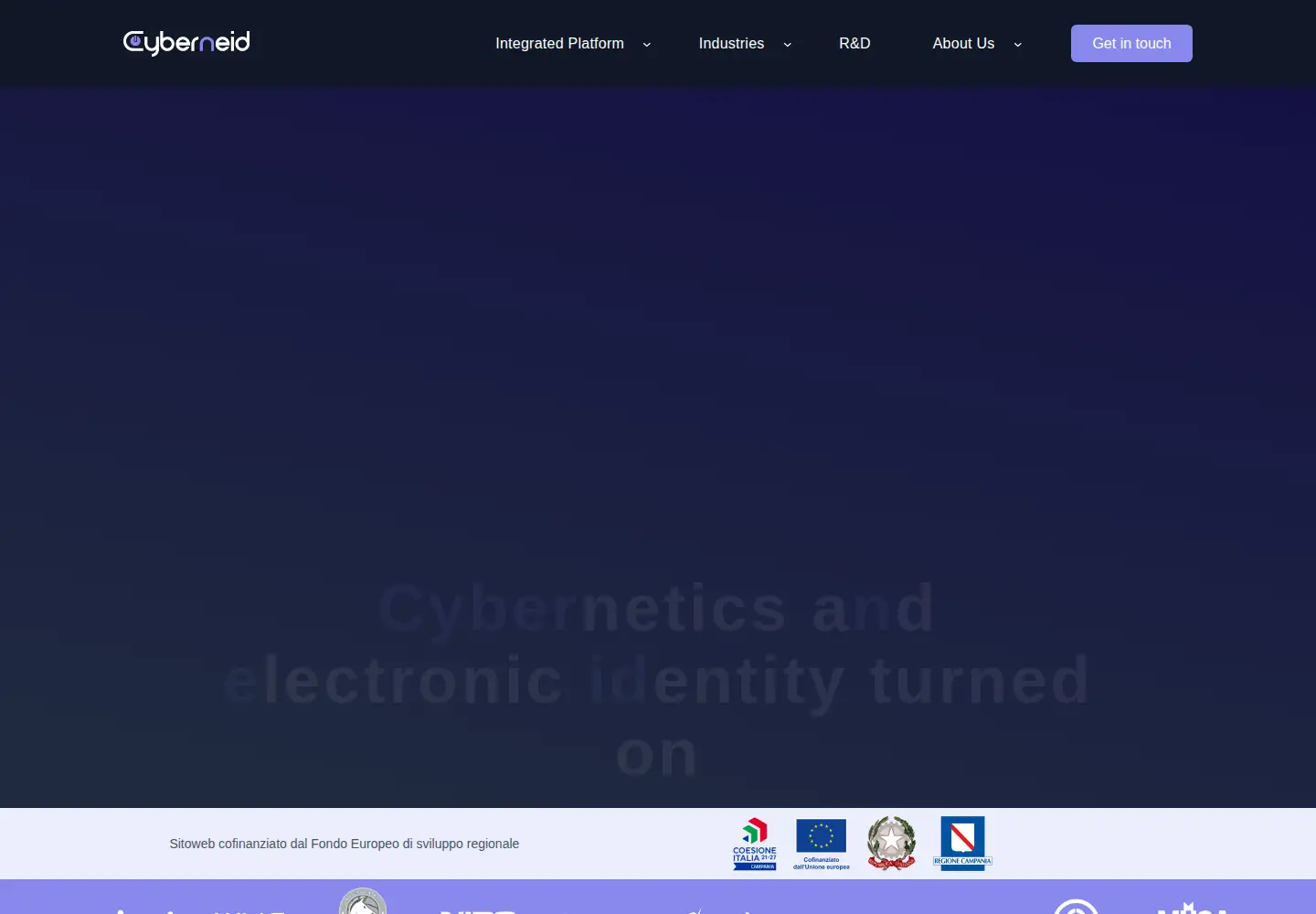
Task: Click the Italian Republic emblem
Action: click(892, 843)
